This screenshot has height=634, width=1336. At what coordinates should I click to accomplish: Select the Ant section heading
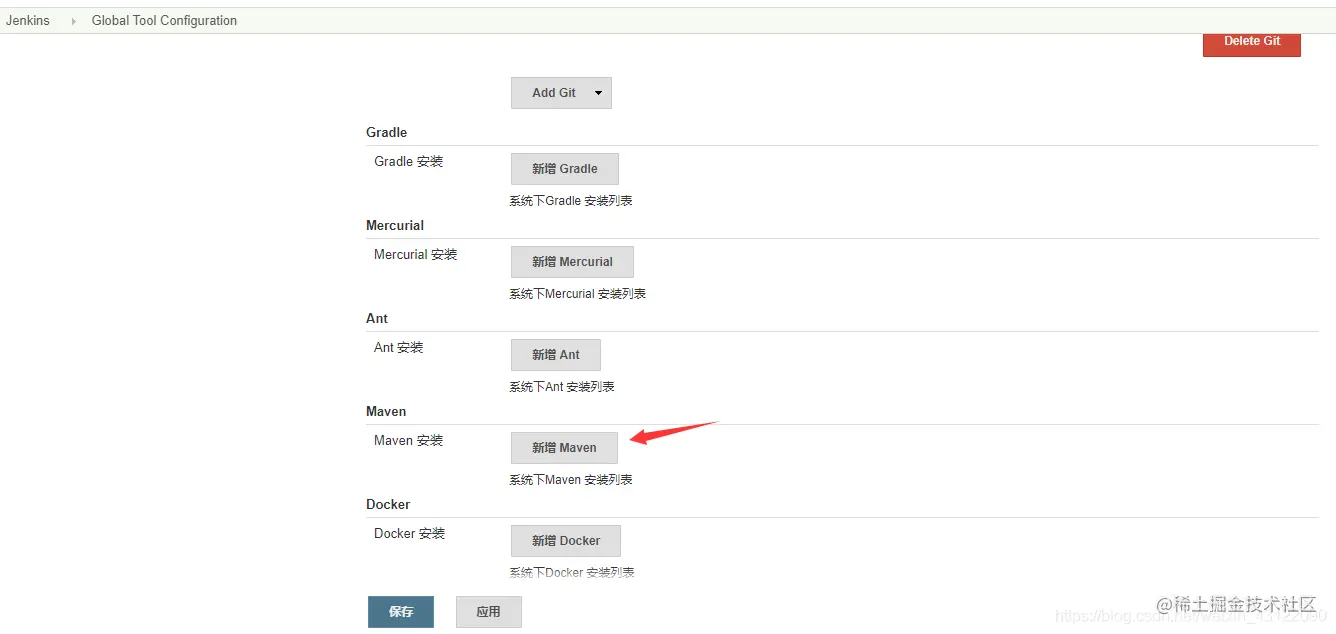pos(377,318)
